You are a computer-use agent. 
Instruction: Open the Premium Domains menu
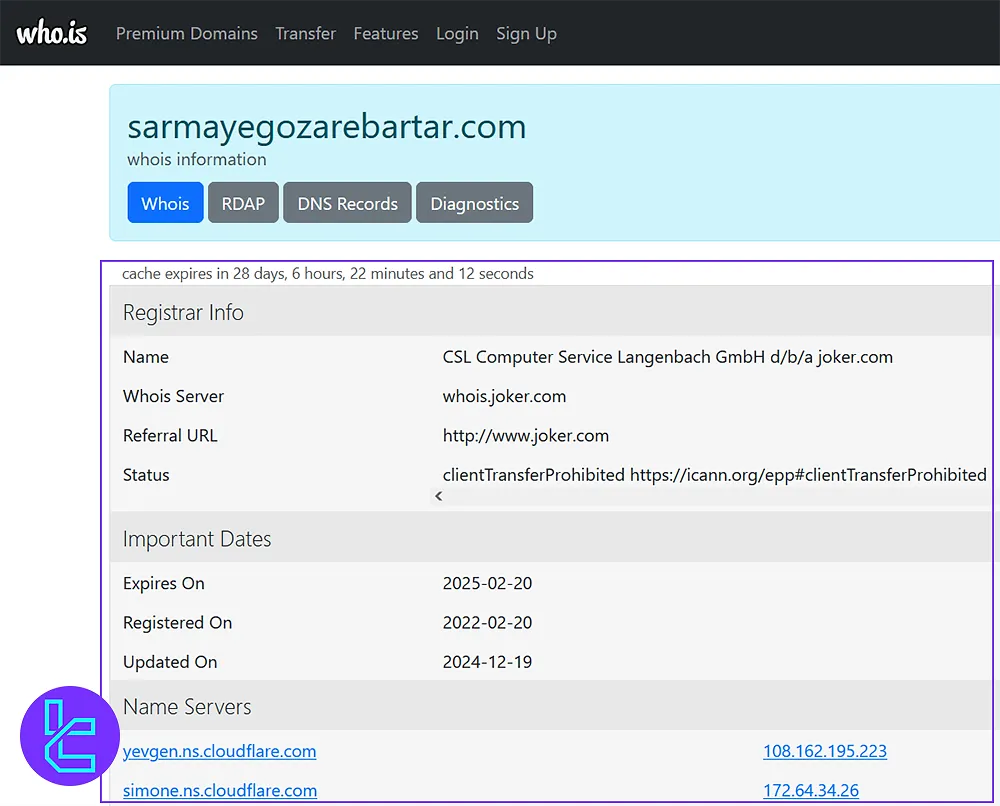tap(186, 33)
